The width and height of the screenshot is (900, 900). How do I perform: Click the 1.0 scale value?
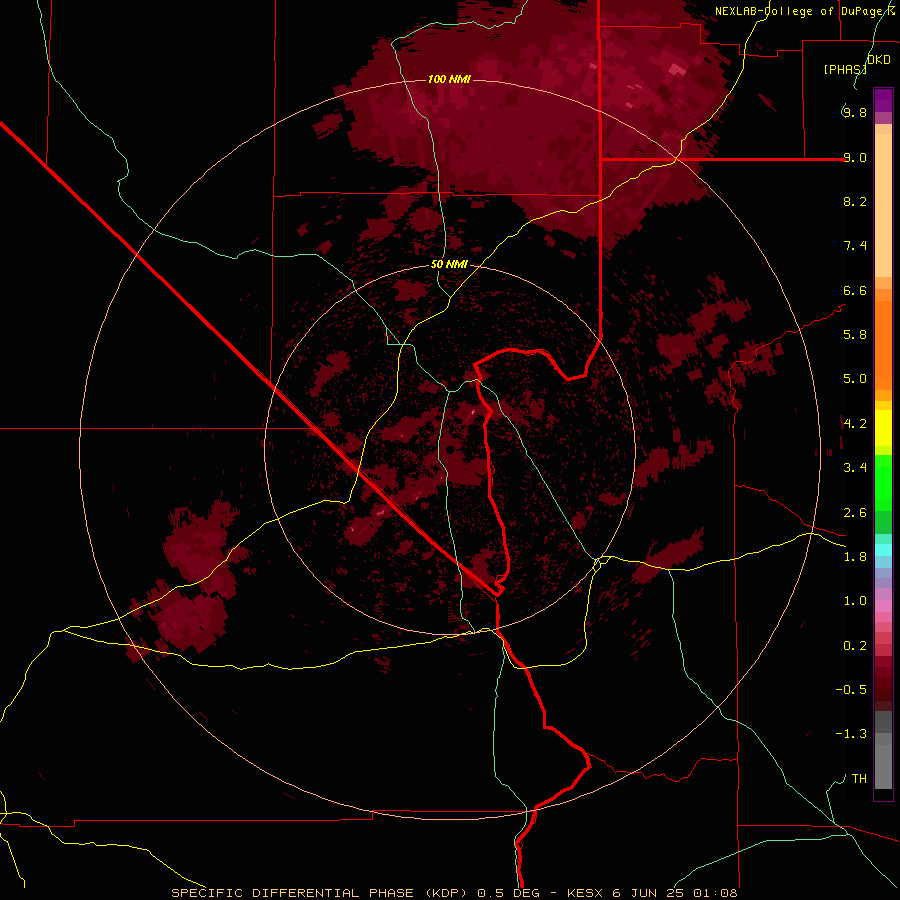coord(855,600)
